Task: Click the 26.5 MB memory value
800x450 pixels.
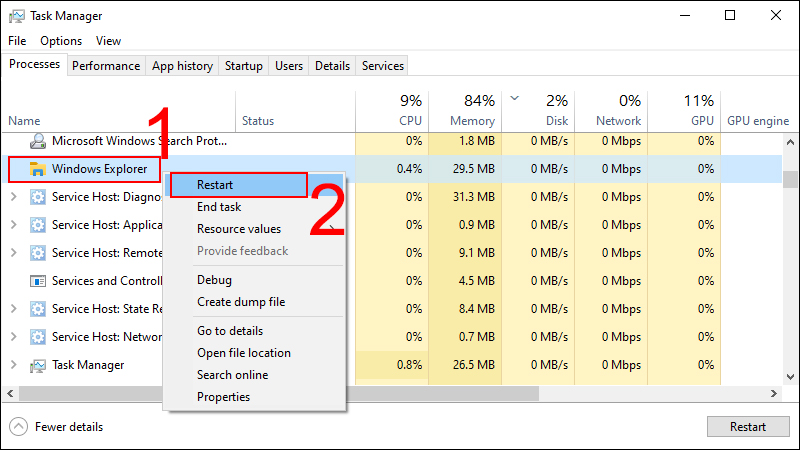Action: click(x=473, y=365)
